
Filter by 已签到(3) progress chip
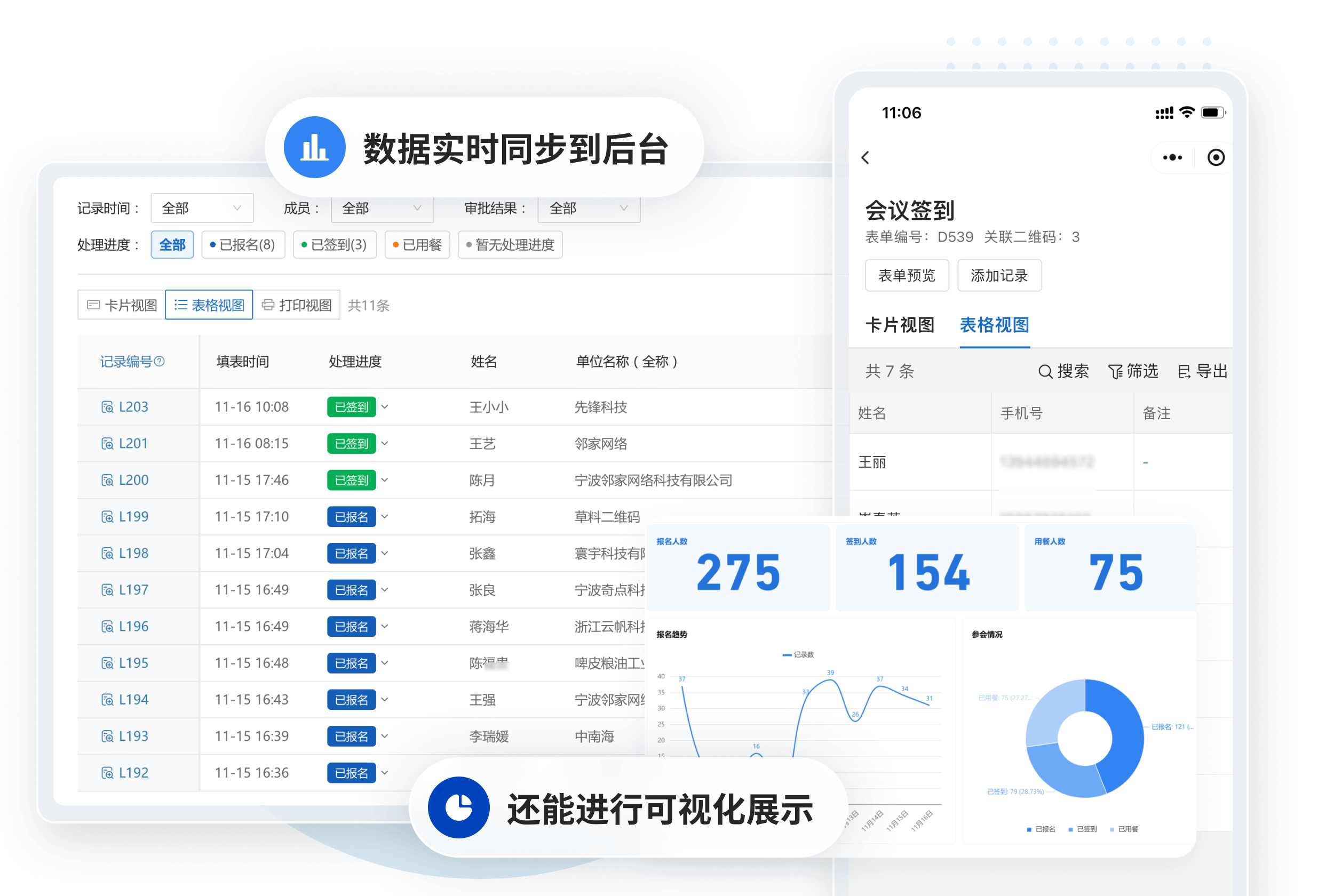tap(335, 245)
